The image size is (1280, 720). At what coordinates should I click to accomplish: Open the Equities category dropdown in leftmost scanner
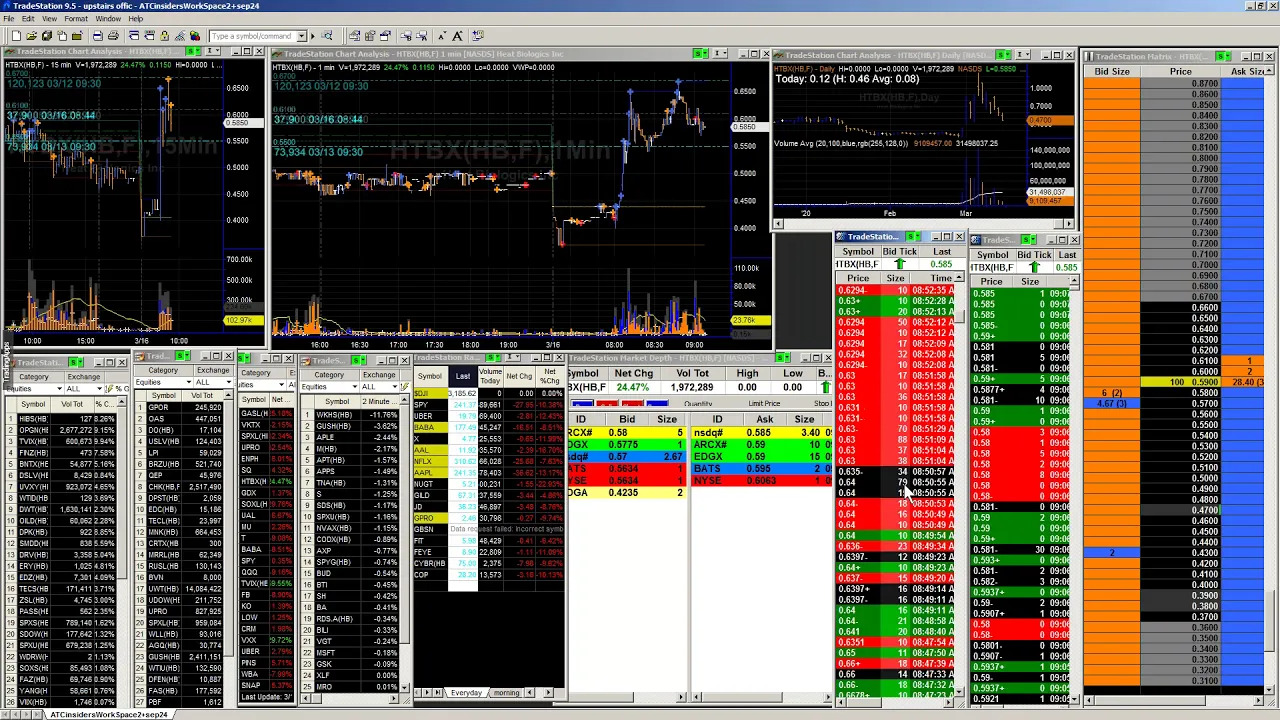59,389
